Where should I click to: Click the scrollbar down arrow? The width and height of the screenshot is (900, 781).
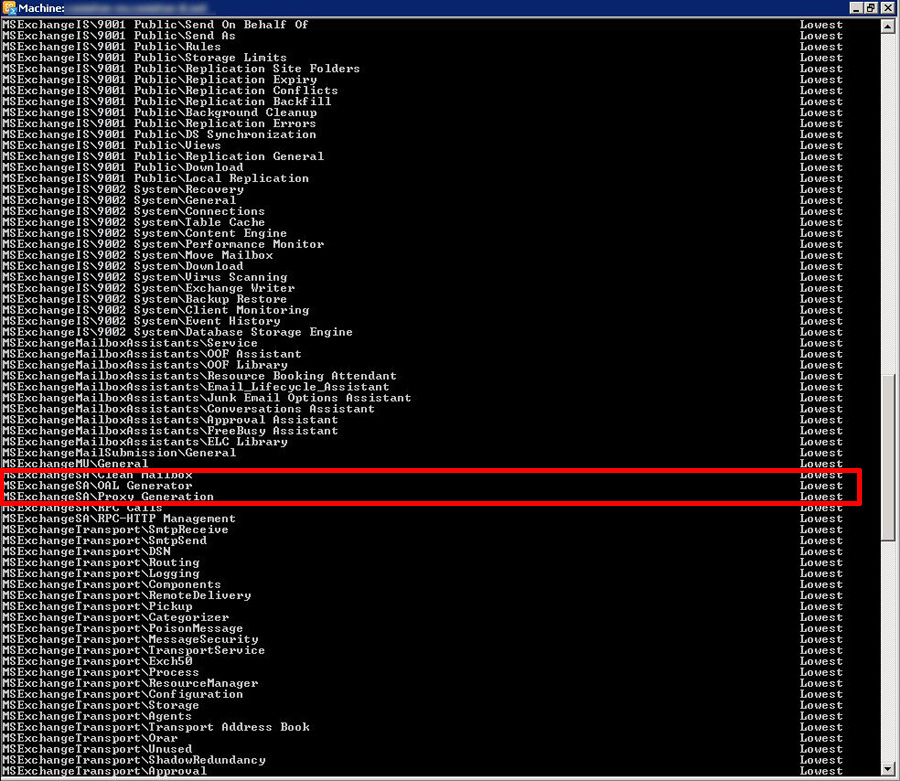pyautogui.click(x=888, y=769)
